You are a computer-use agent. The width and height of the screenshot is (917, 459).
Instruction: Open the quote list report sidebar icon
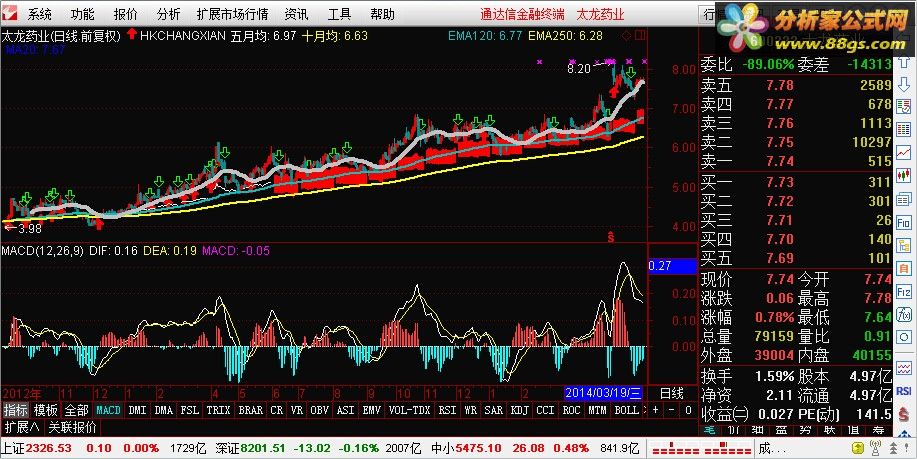click(904, 106)
